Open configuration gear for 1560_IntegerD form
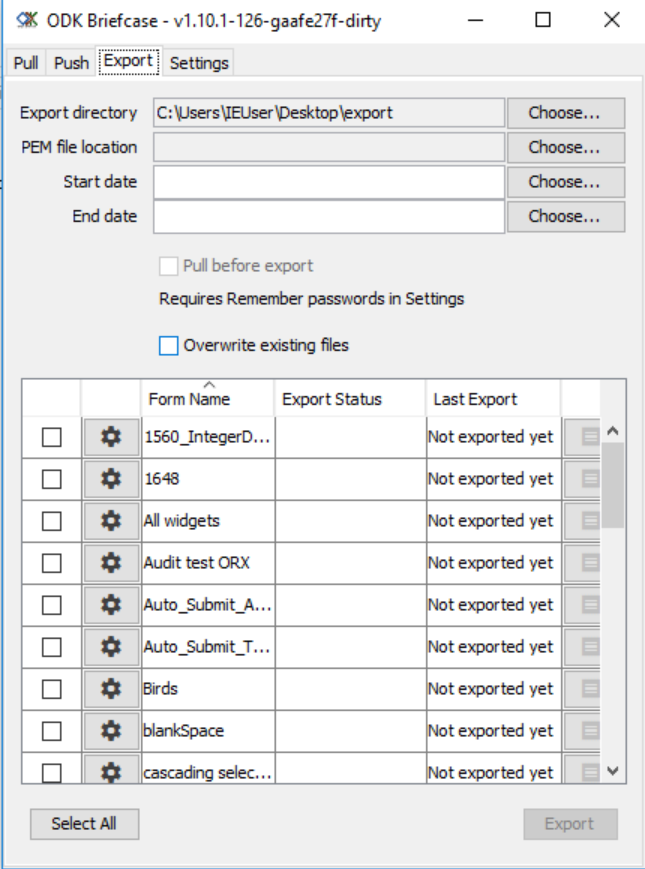The height and width of the screenshot is (869, 645). click(111, 436)
